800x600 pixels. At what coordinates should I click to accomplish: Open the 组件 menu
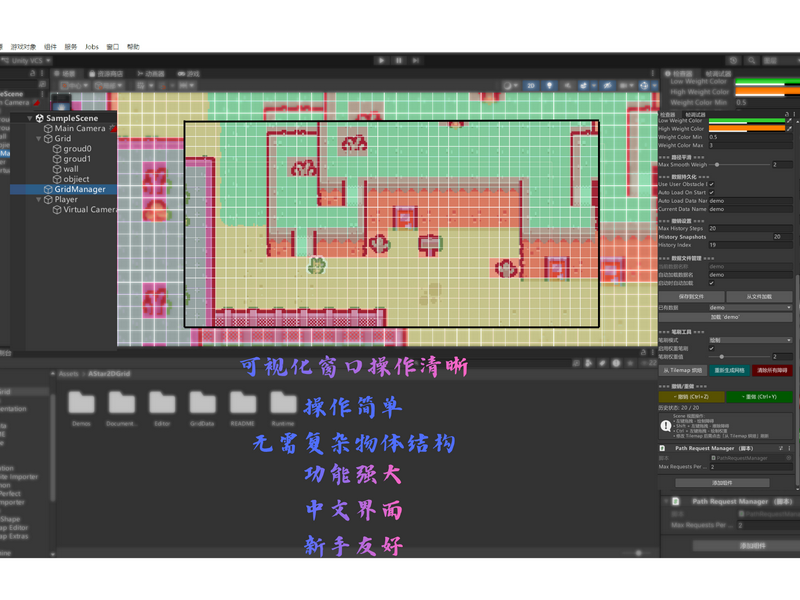click(x=51, y=47)
